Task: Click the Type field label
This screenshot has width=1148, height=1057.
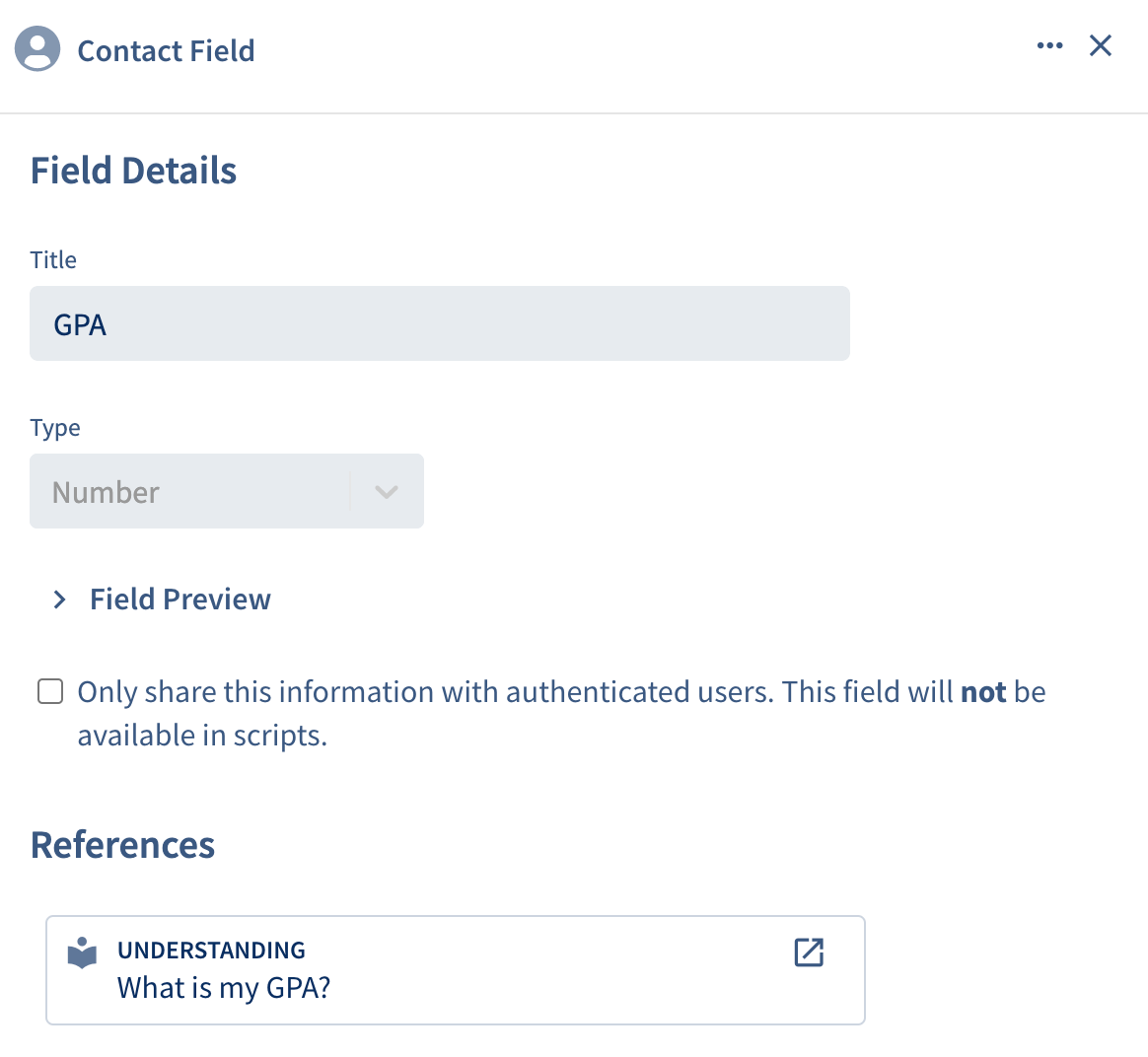Action: [55, 428]
